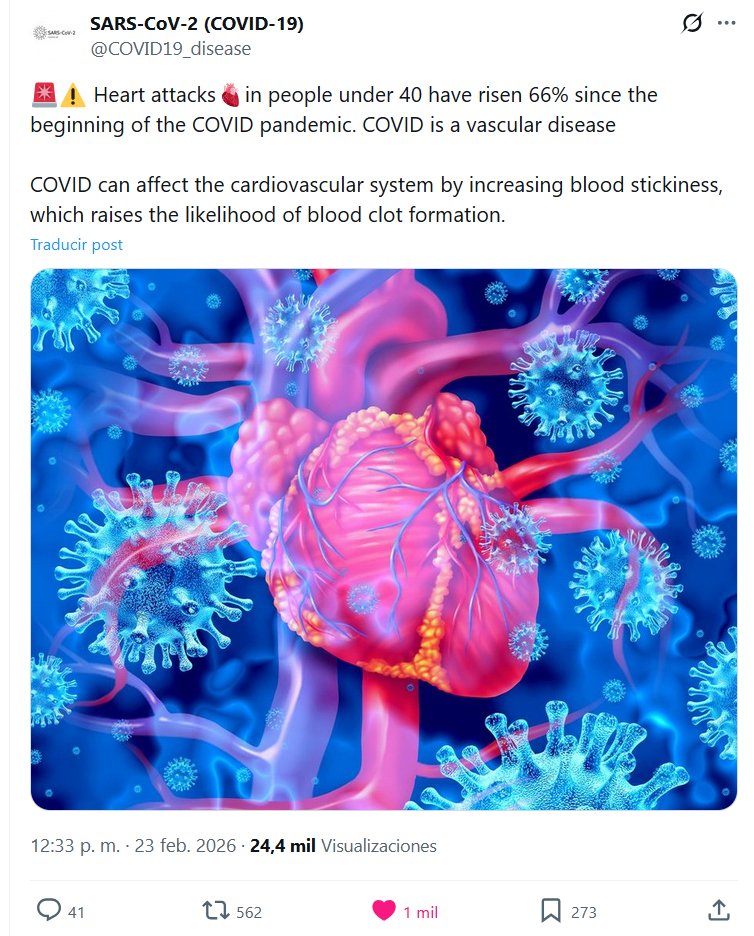The height and width of the screenshot is (936, 754).
Task: Click the repost arrows icon
Action: 215,910
